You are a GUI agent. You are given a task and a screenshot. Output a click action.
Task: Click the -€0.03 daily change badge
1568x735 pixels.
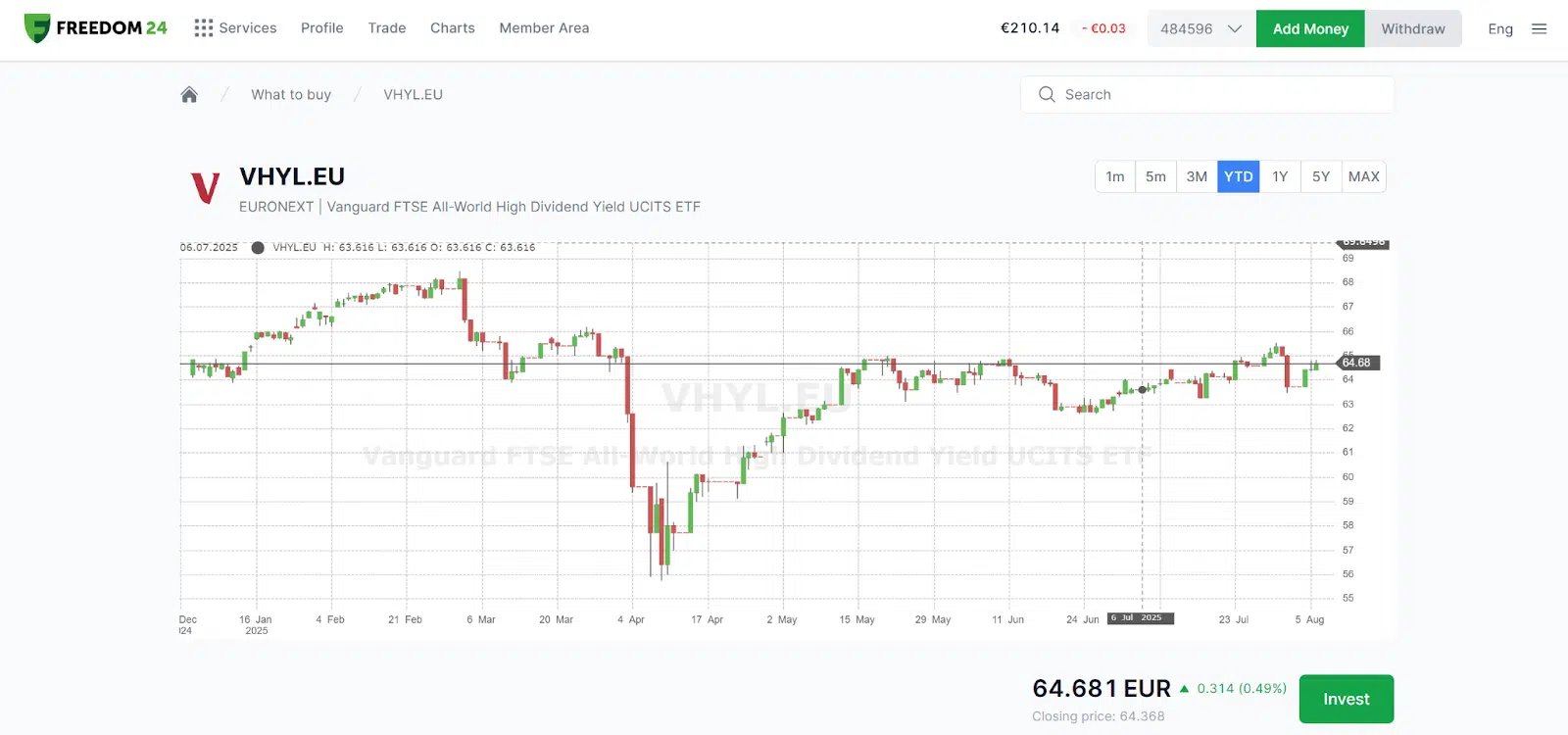[1103, 28]
